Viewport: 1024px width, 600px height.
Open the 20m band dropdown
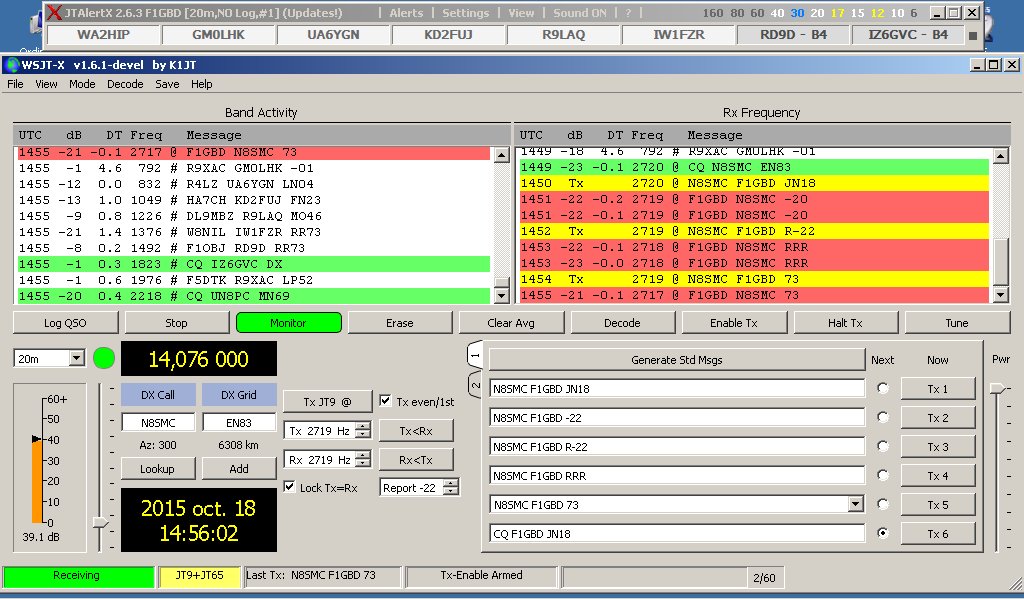pos(76,358)
